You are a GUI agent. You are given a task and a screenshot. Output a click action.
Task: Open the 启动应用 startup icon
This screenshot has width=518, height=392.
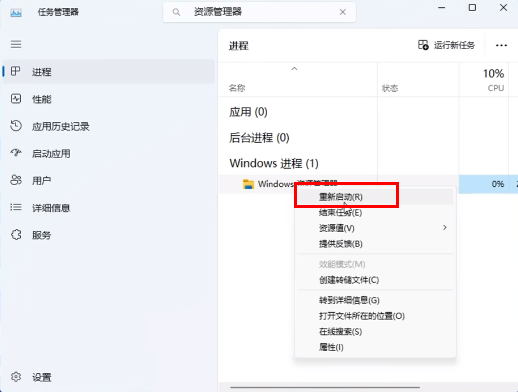16,153
